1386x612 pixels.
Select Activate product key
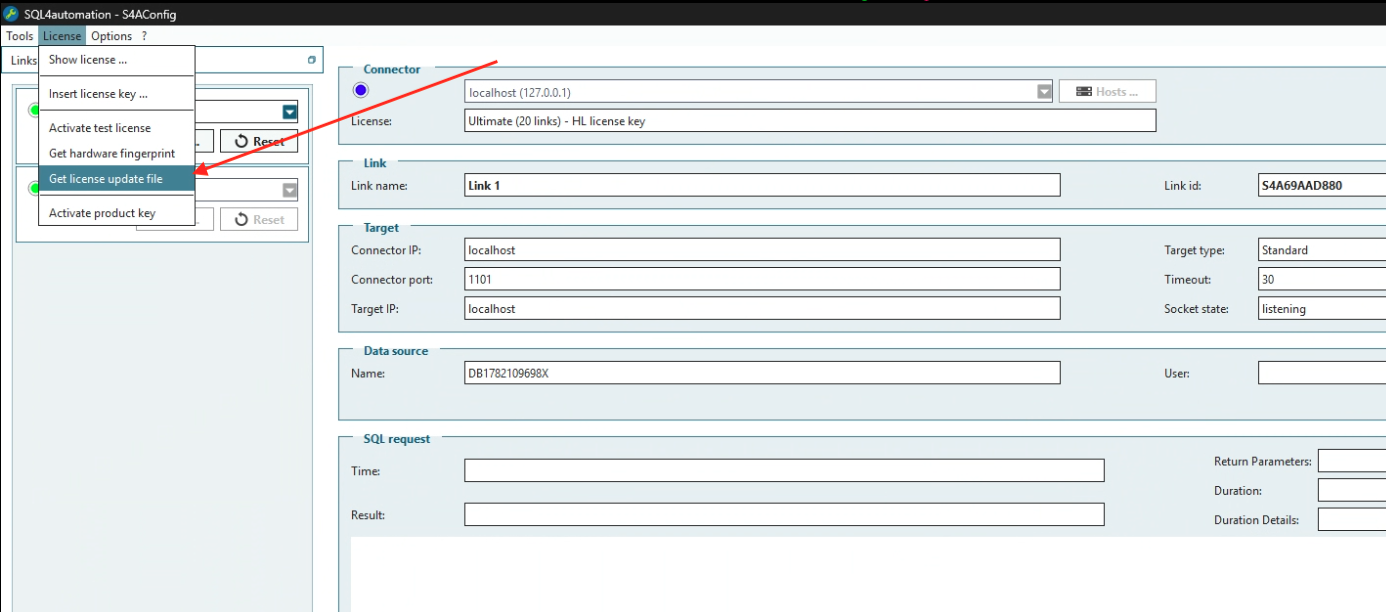click(x=116, y=213)
